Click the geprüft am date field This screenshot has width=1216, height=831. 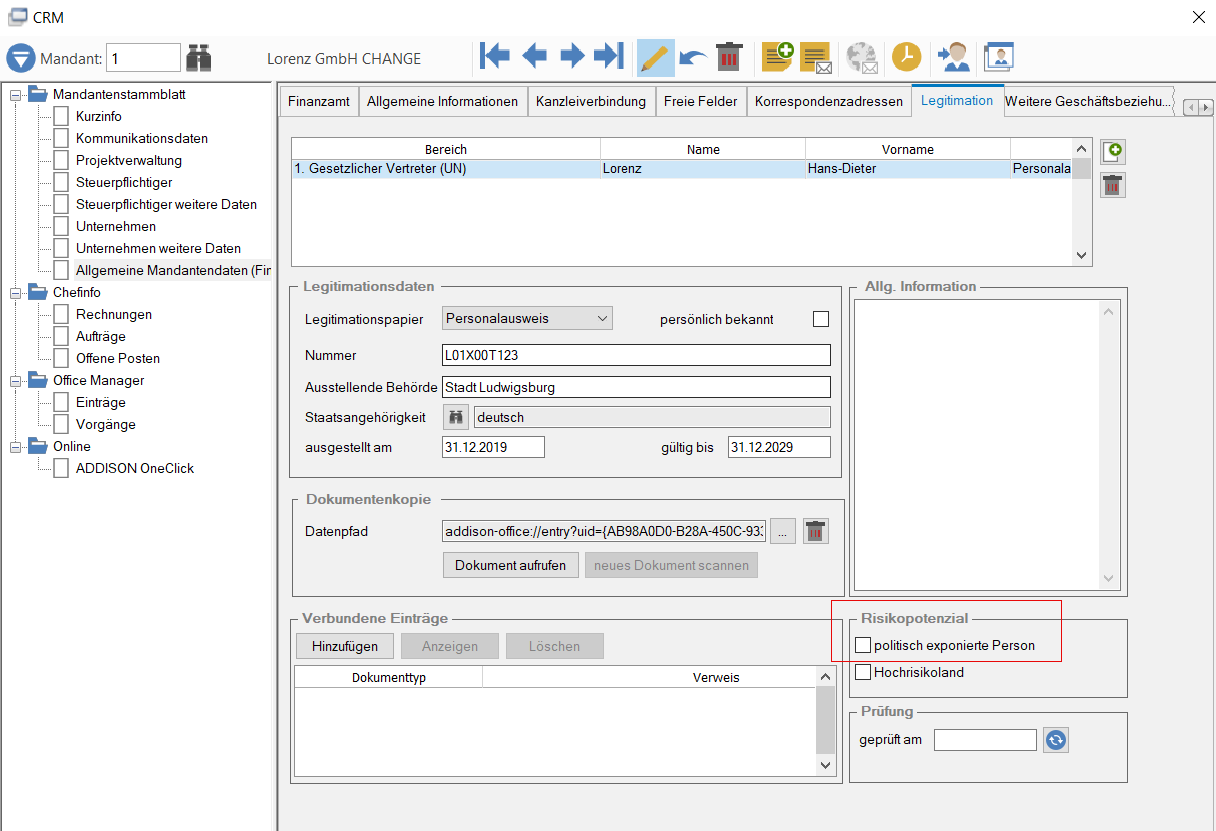985,740
